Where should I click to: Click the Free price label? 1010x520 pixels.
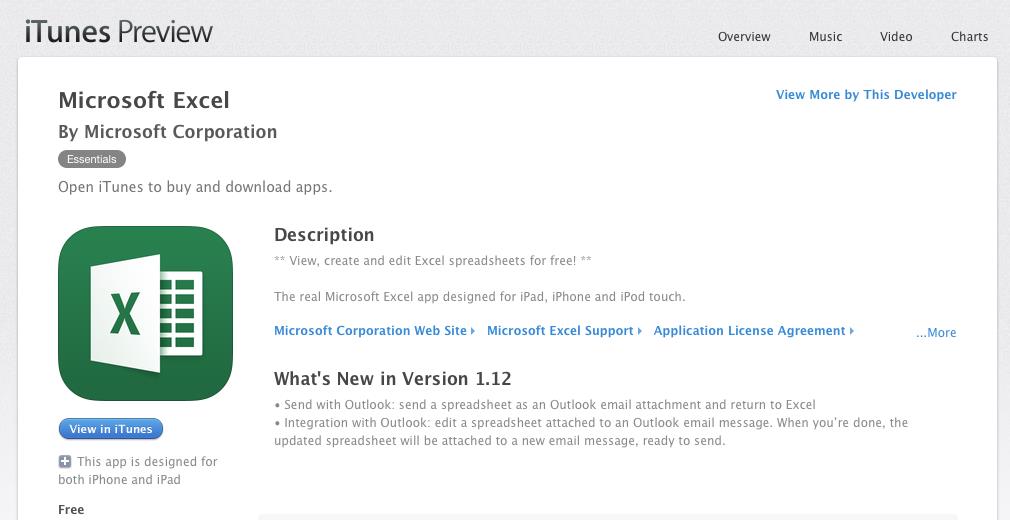pyautogui.click(x=71, y=510)
